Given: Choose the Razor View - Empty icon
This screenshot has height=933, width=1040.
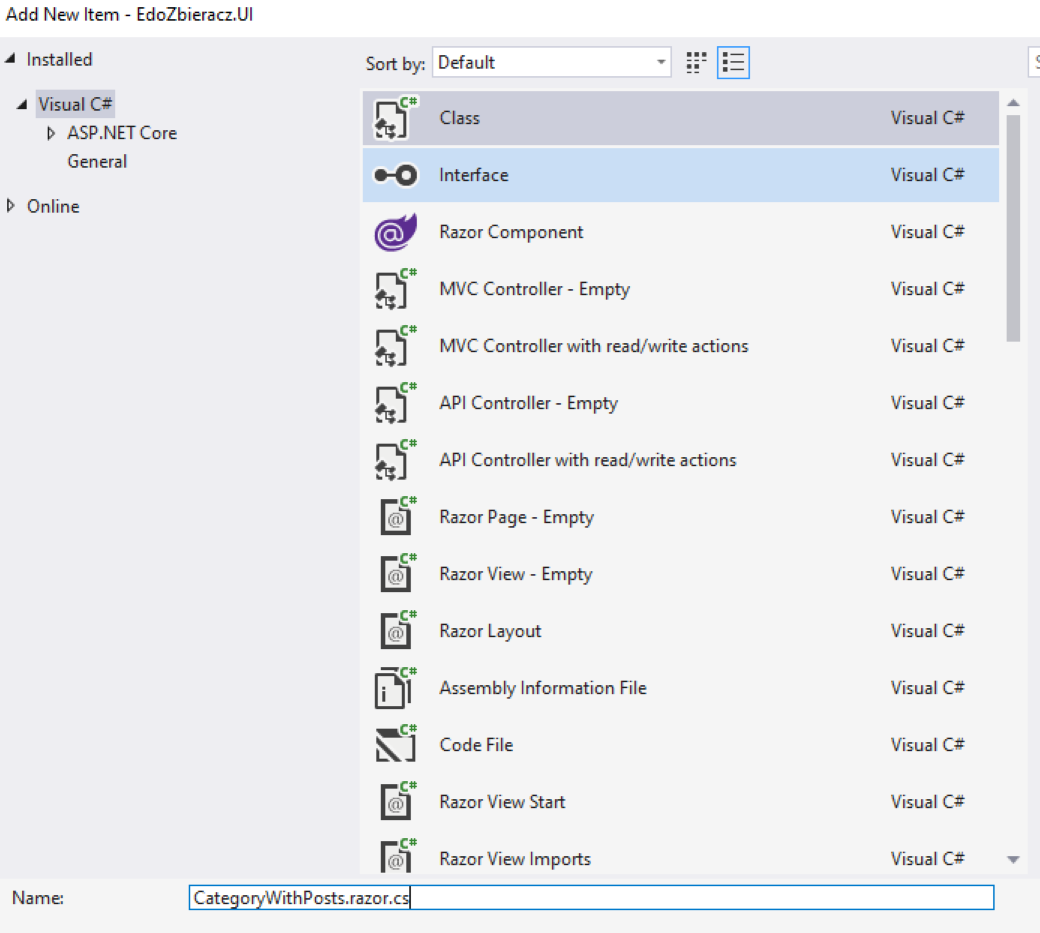Looking at the screenshot, I should click(x=398, y=573).
